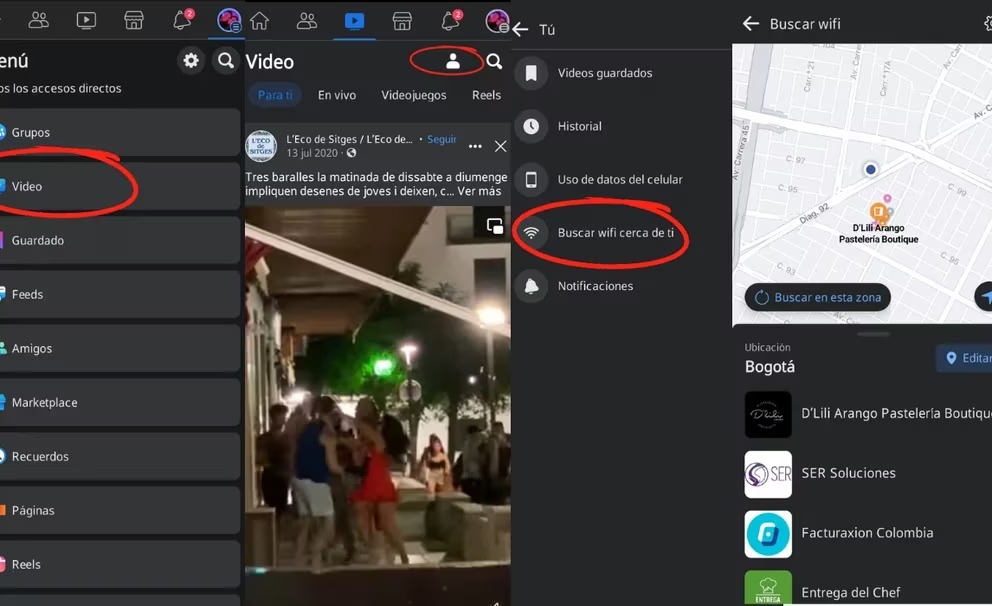Tap Video icon in first screen top bar

86,20
